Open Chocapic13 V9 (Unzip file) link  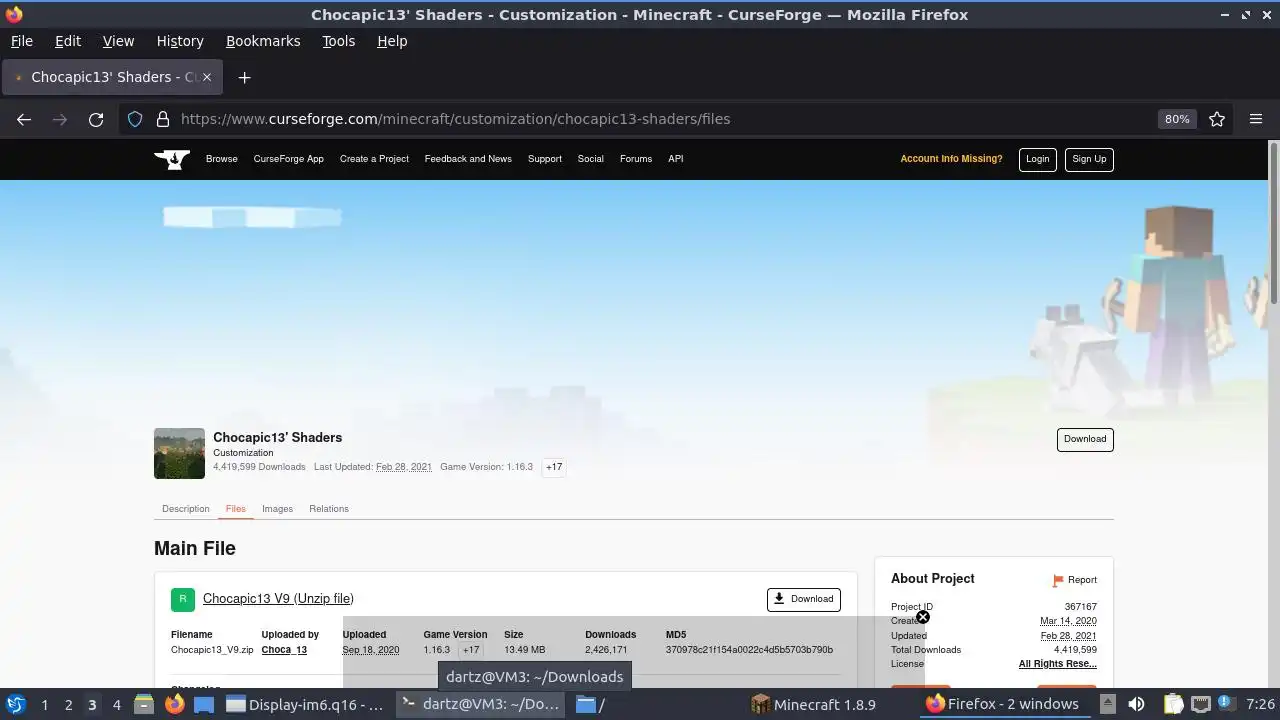coord(278,599)
